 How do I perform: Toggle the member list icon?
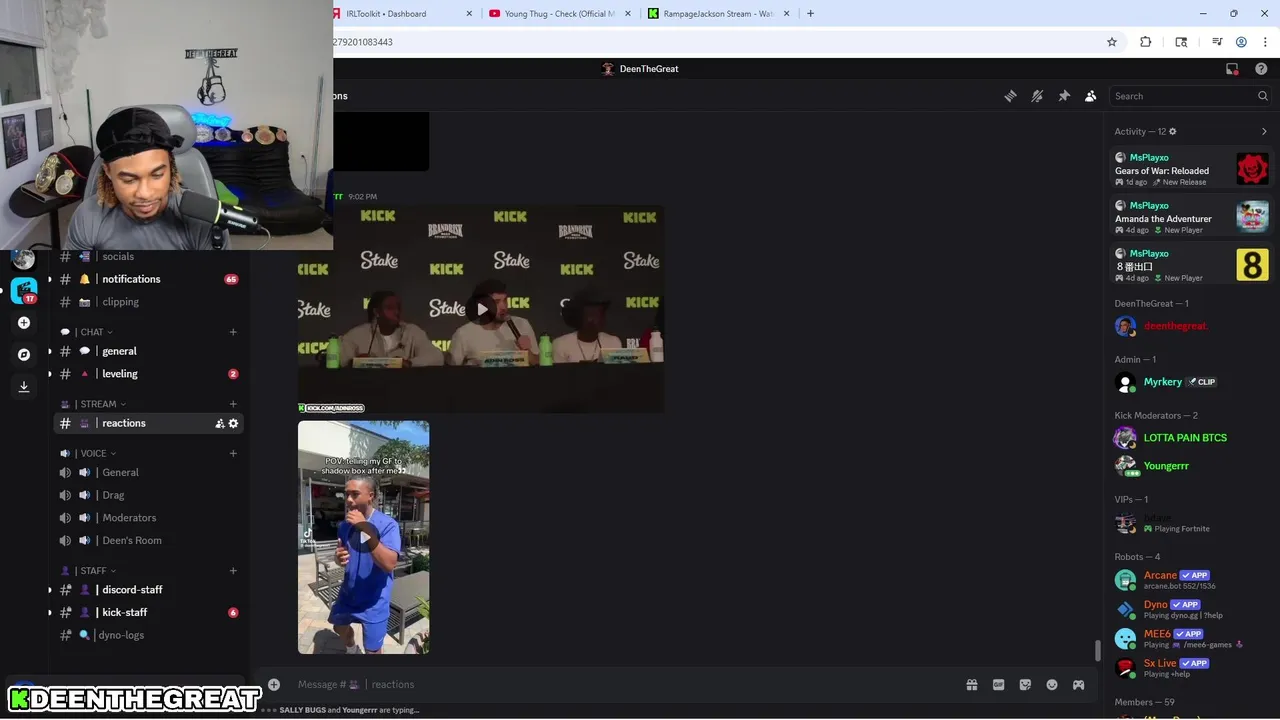pos(1090,96)
